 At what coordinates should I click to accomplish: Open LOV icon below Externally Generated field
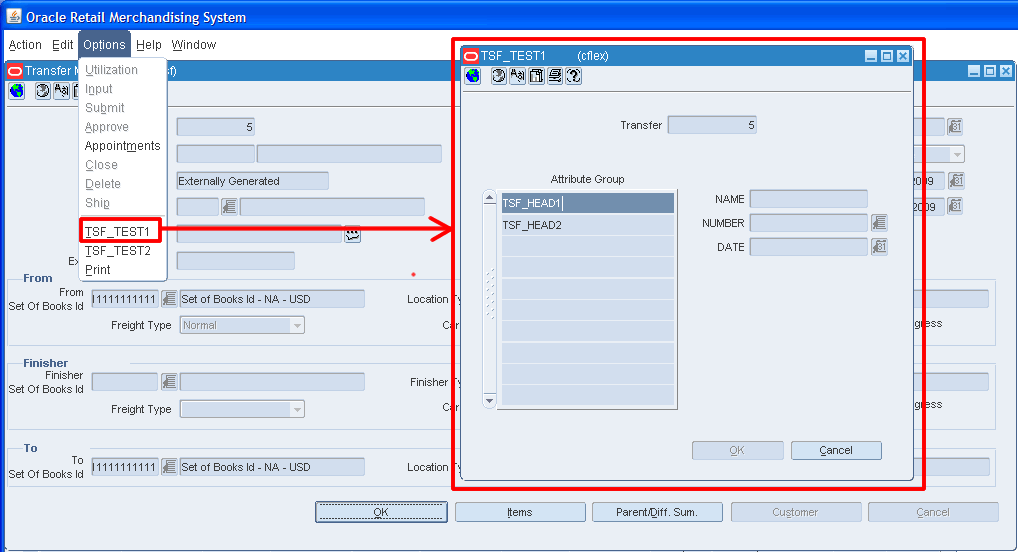click(229, 207)
